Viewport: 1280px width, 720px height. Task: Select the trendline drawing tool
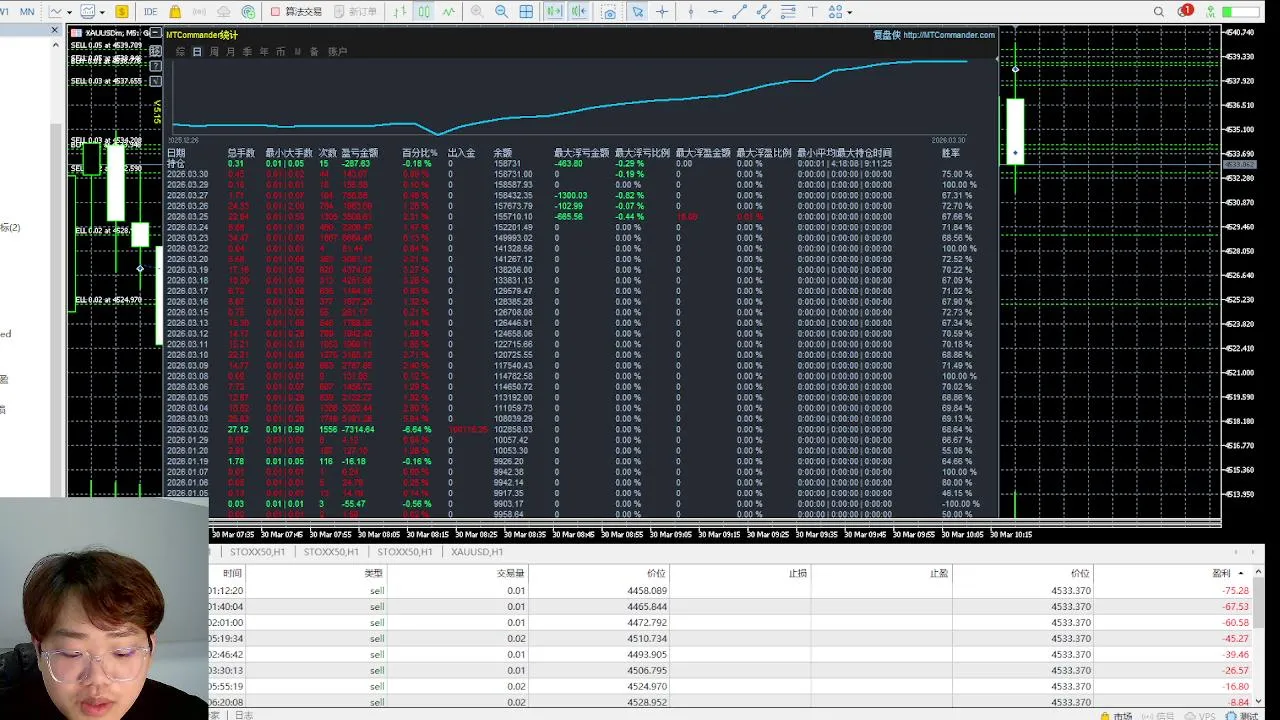(740, 12)
